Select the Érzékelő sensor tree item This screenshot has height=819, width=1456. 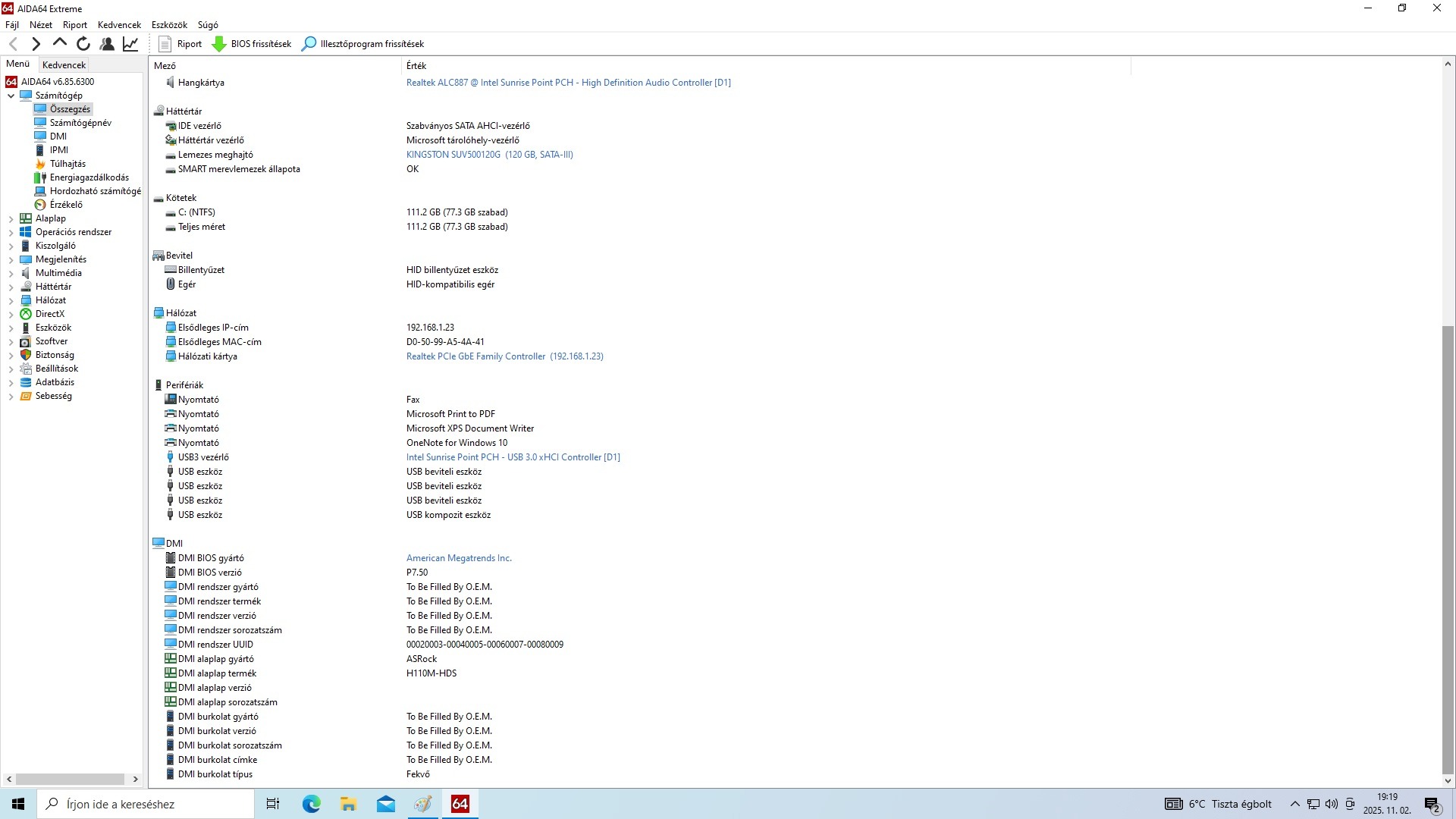(66, 205)
